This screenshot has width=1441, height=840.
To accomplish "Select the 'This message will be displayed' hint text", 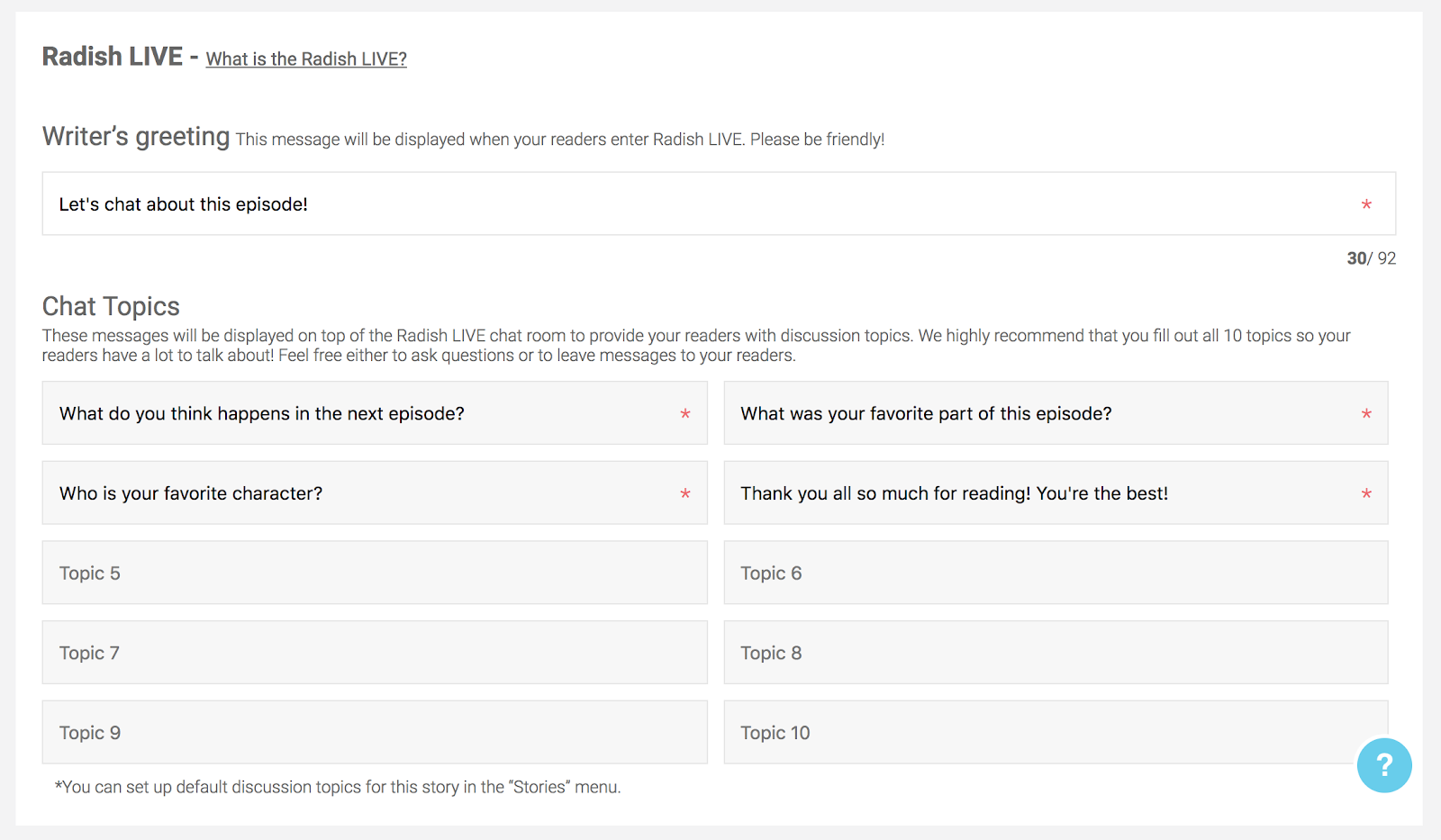I will pyautogui.click(x=560, y=140).
